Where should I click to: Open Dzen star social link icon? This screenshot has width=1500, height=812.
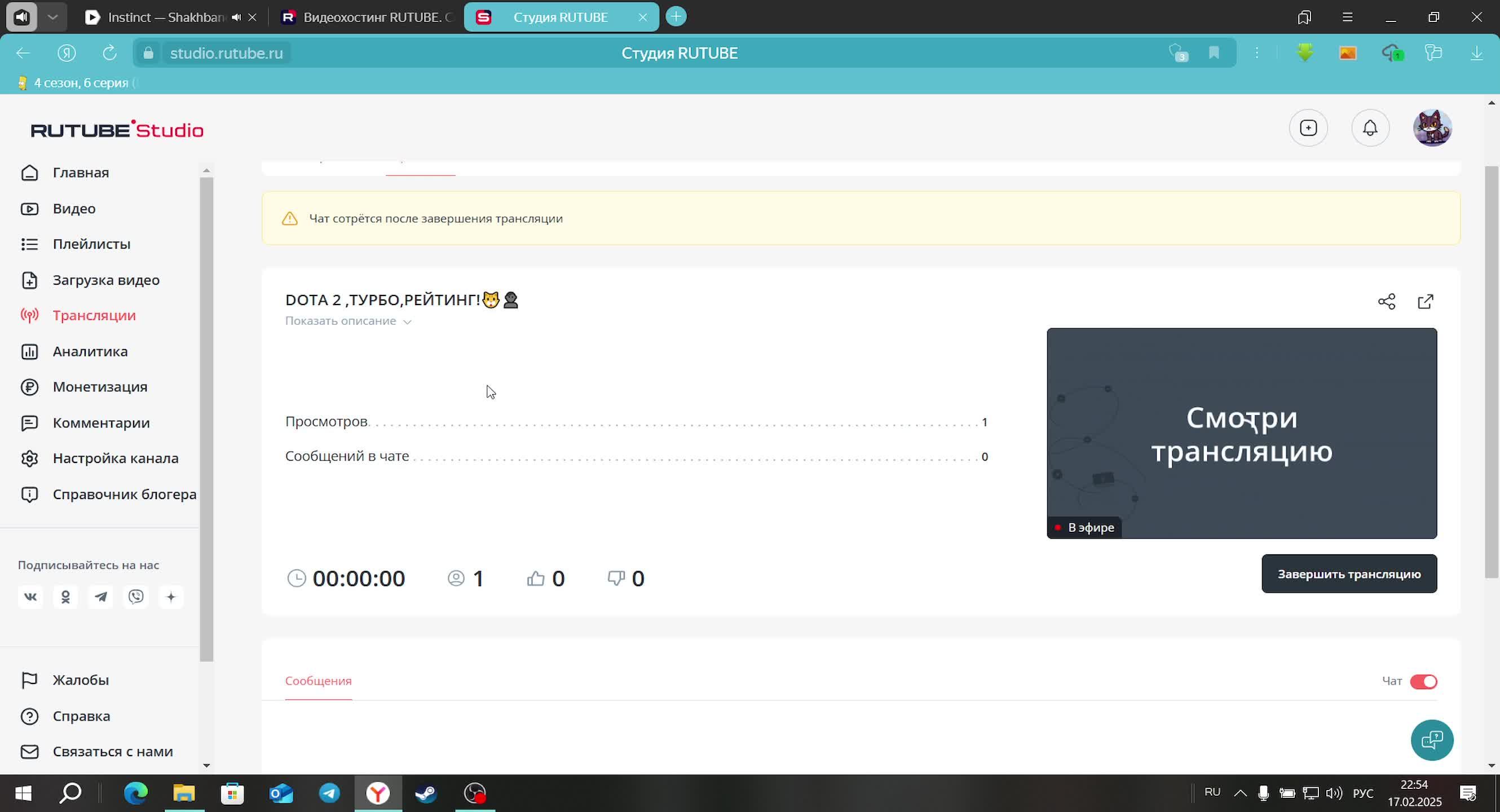pos(171,597)
